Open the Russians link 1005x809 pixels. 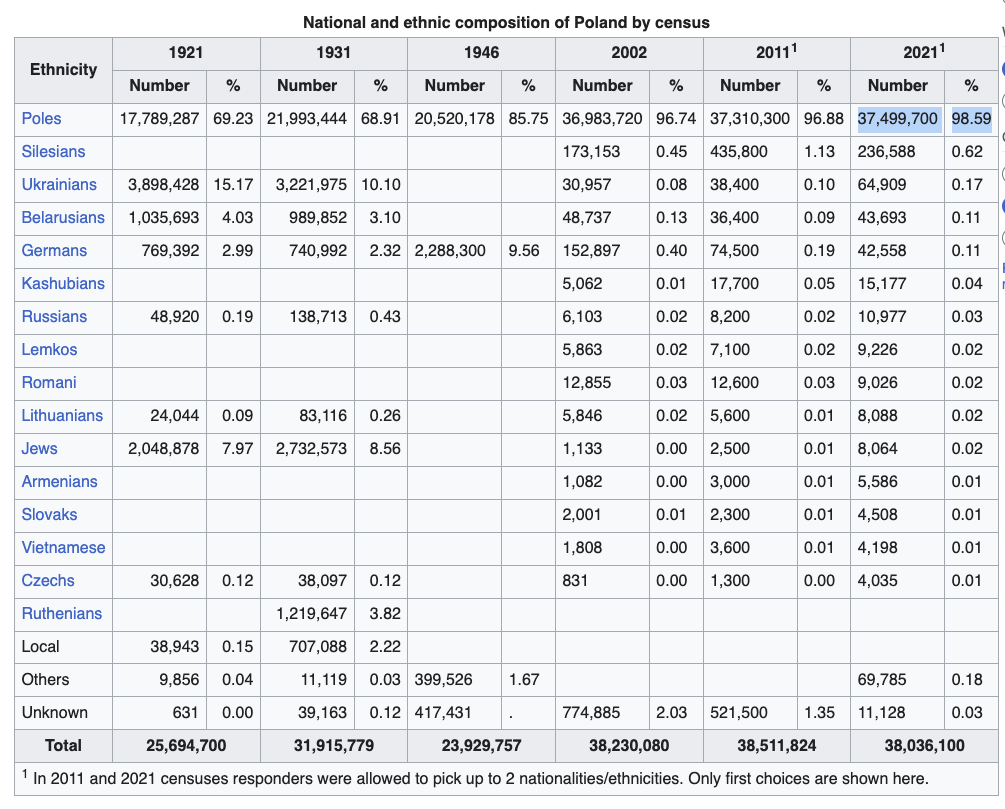tap(54, 317)
